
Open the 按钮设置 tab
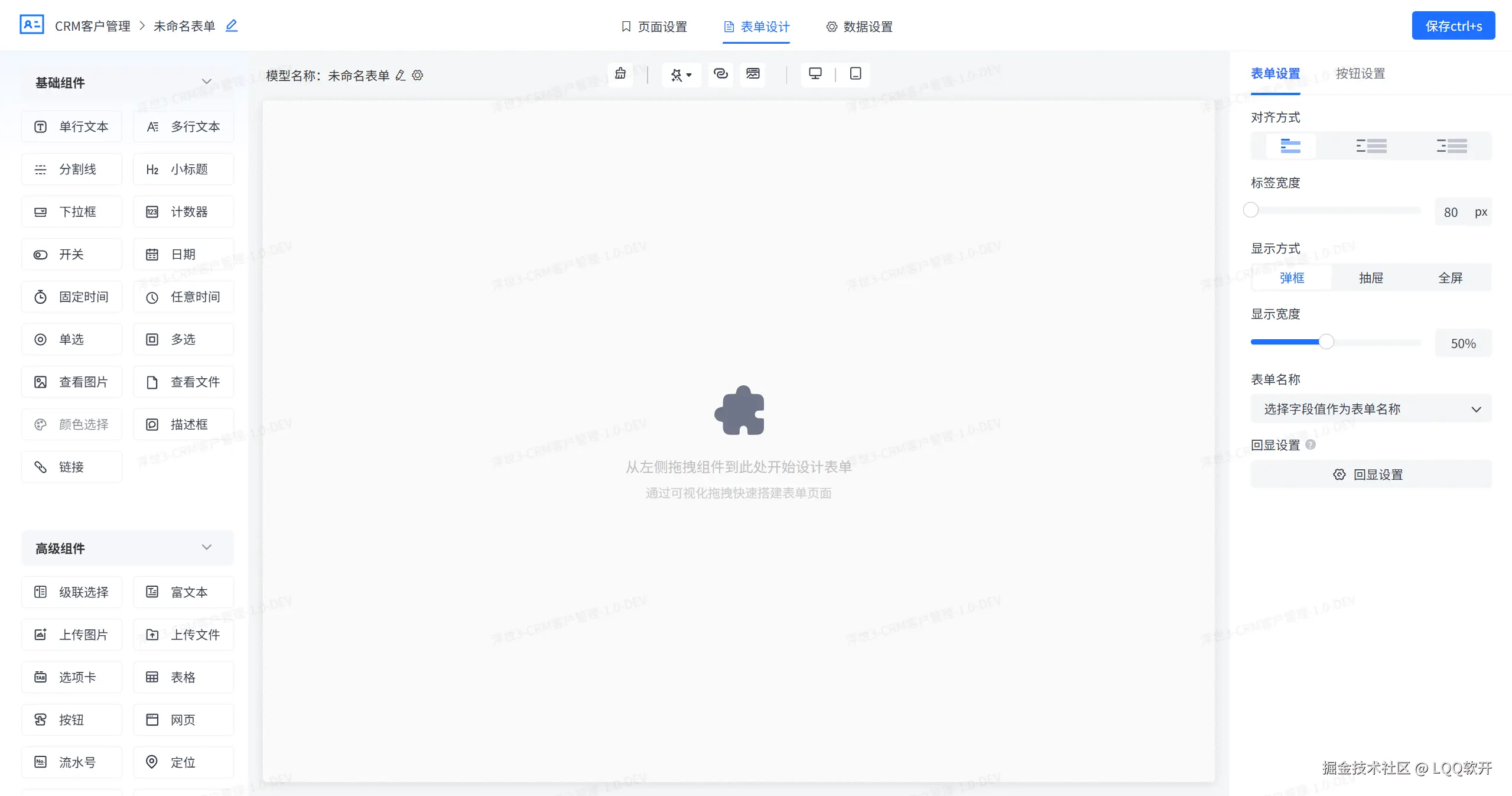click(1360, 73)
